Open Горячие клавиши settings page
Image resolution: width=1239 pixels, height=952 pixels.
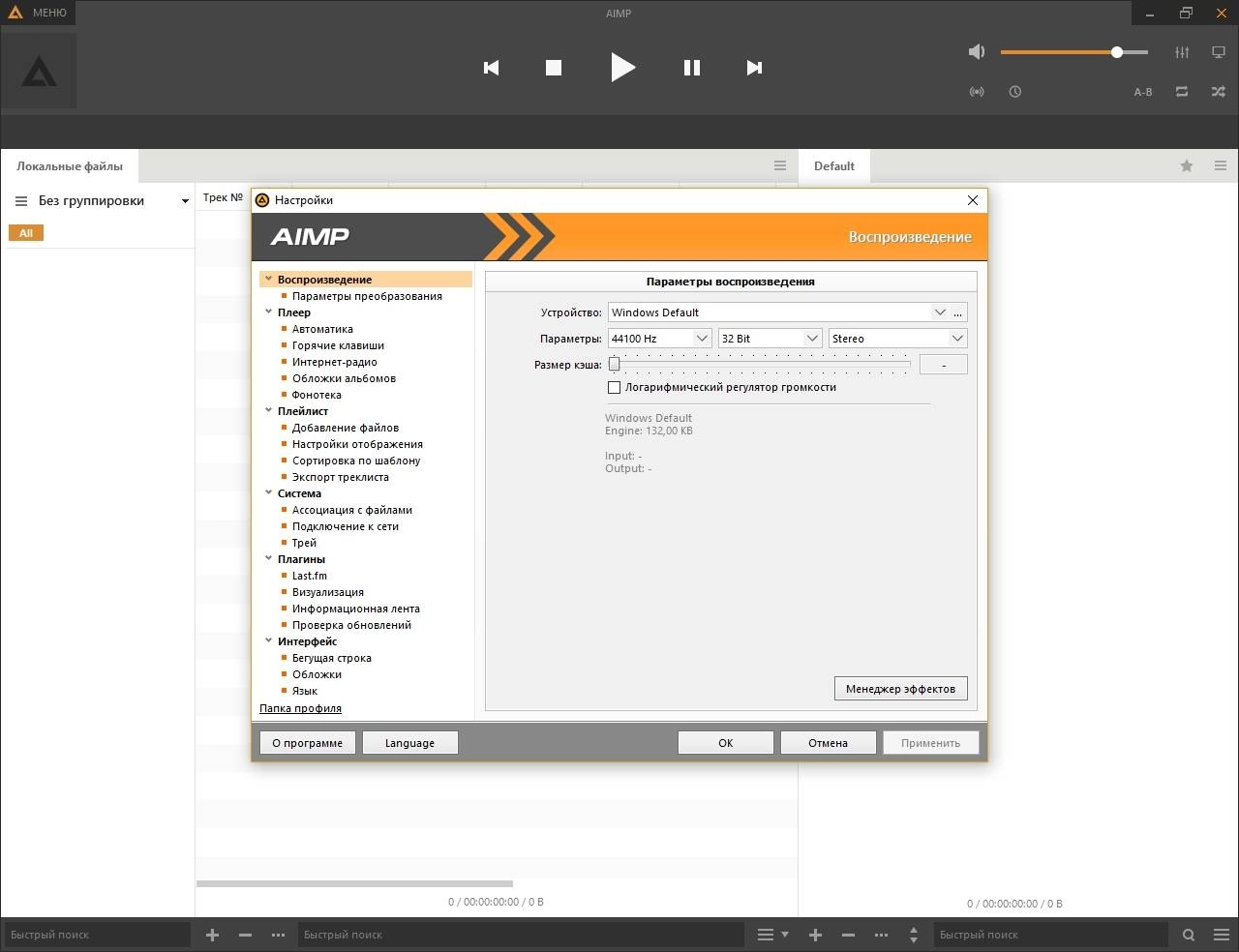point(338,345)
